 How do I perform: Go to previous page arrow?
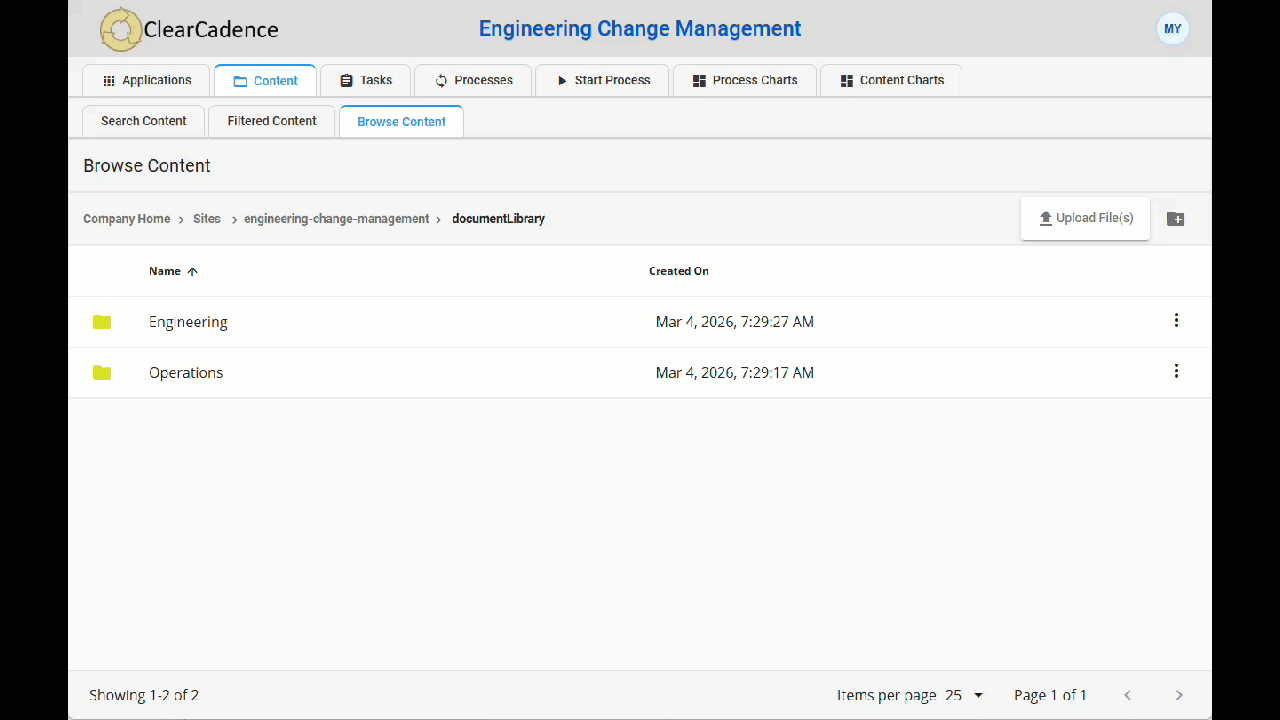point(1128,695)
